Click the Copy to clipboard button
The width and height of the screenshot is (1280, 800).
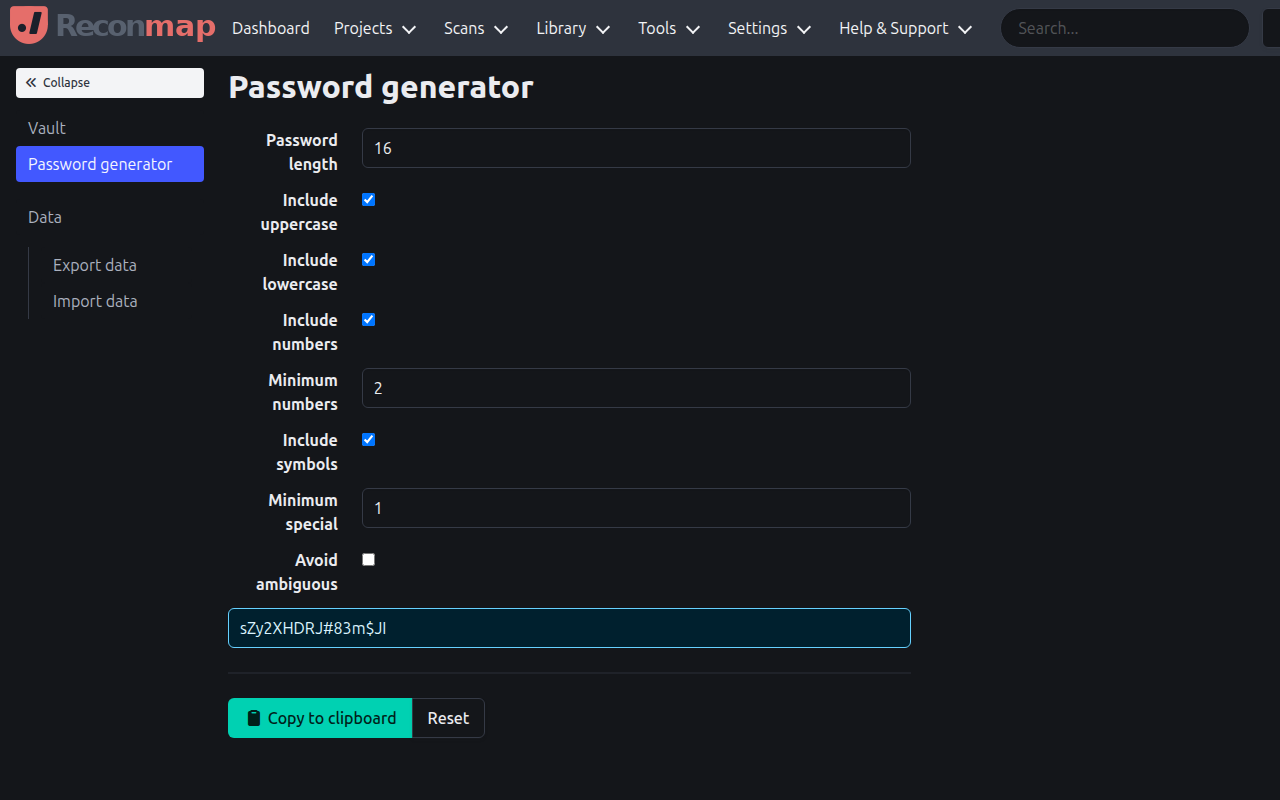point(320,718)
